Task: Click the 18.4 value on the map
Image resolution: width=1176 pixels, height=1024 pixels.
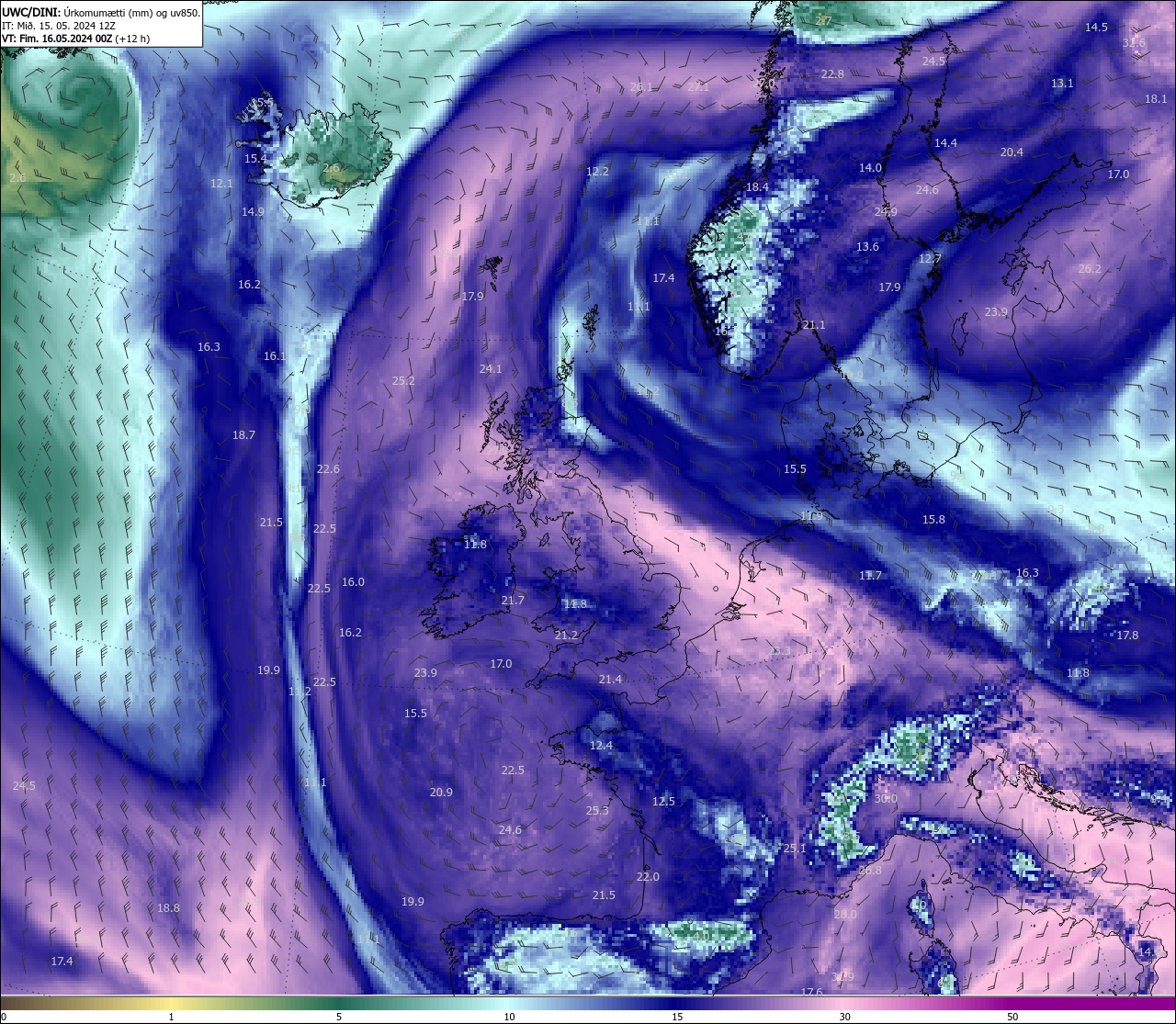Action: [x=757, y=187]
